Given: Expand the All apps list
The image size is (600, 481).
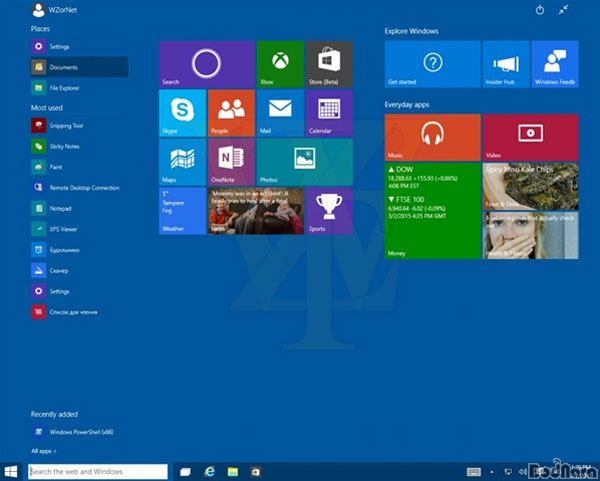Looking at the screenshot, I should [44, 451].
